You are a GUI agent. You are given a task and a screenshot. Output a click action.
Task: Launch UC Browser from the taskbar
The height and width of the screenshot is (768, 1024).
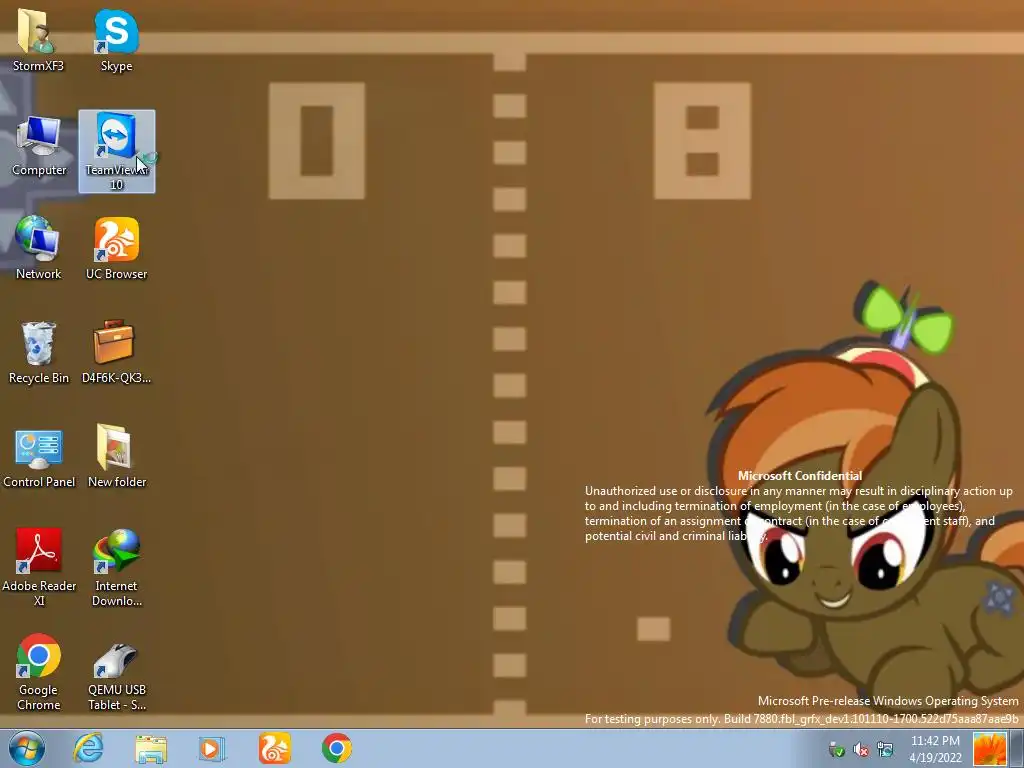[274, 748]
